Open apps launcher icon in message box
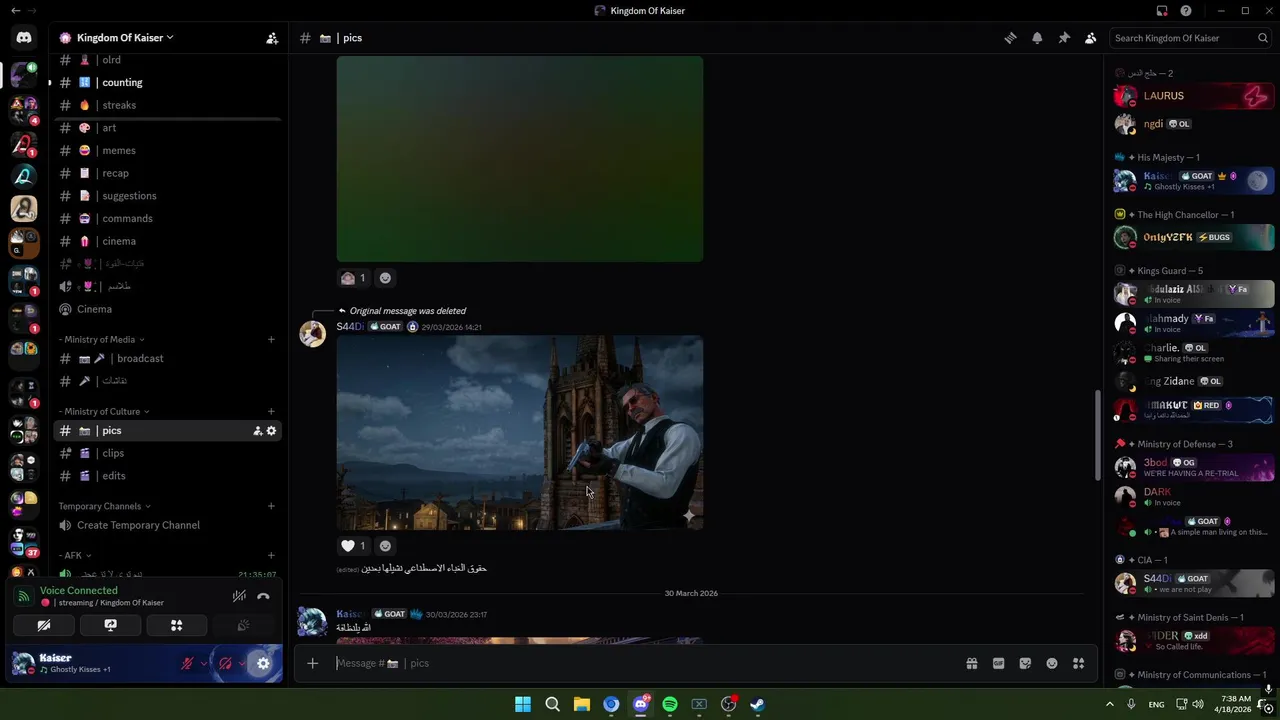This screenshot has width=1280, height=720. click(1078, 663)
